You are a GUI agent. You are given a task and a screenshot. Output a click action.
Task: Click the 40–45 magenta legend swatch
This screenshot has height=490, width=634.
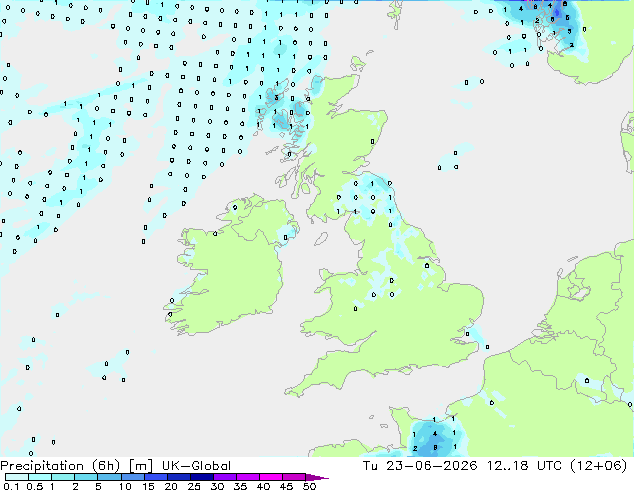click(271, 477)
